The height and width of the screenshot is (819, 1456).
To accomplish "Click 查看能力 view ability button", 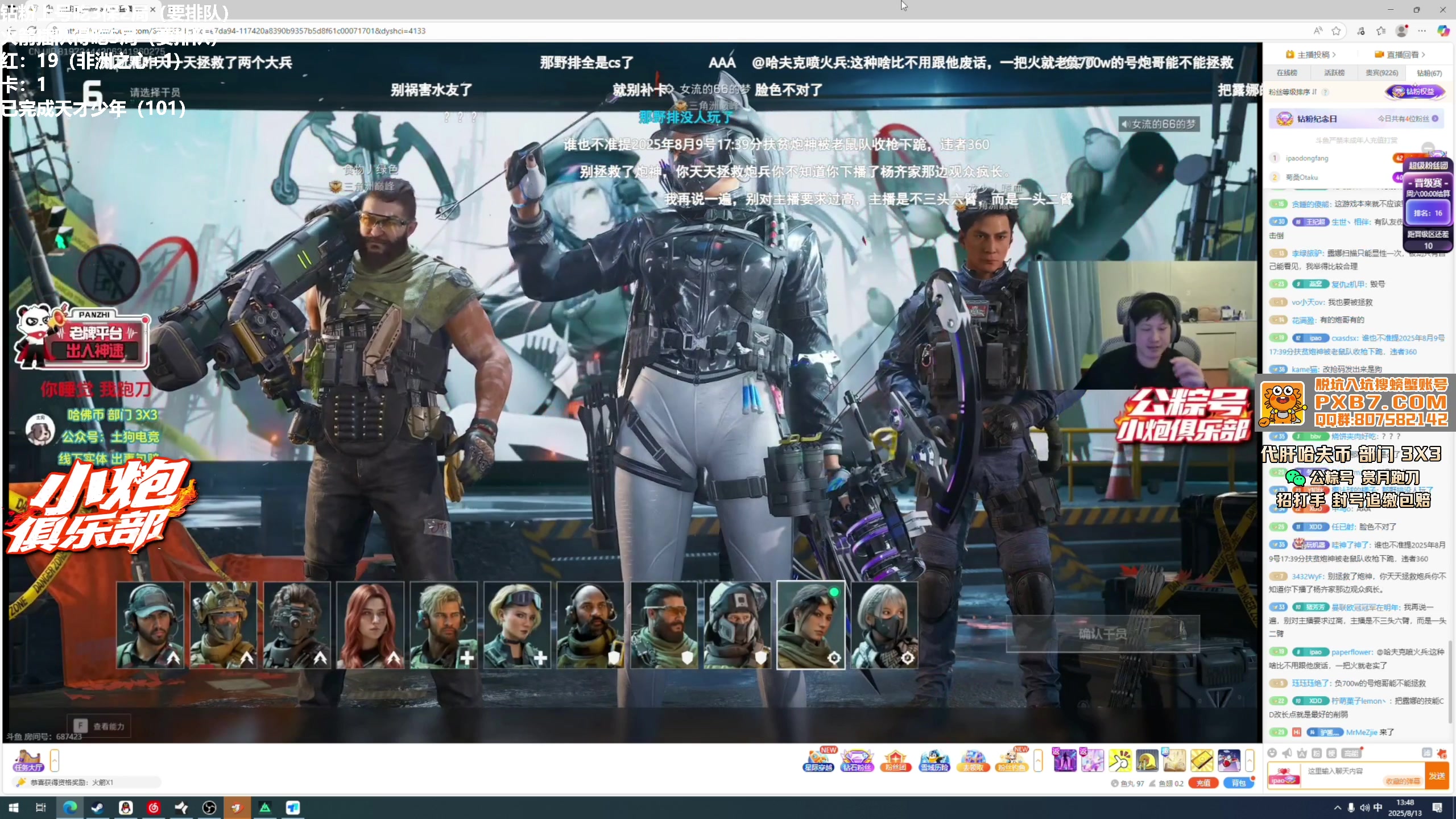I will point(100,726).
